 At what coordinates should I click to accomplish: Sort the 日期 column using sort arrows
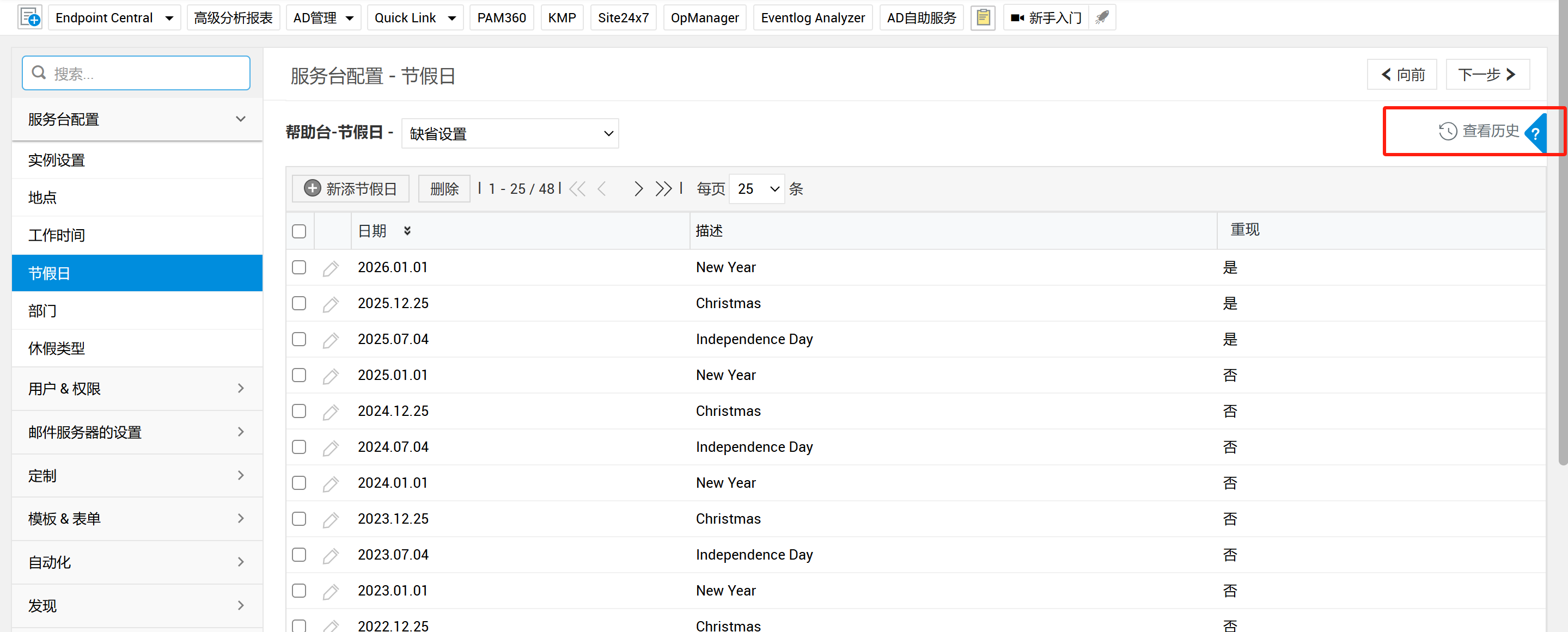407,231
